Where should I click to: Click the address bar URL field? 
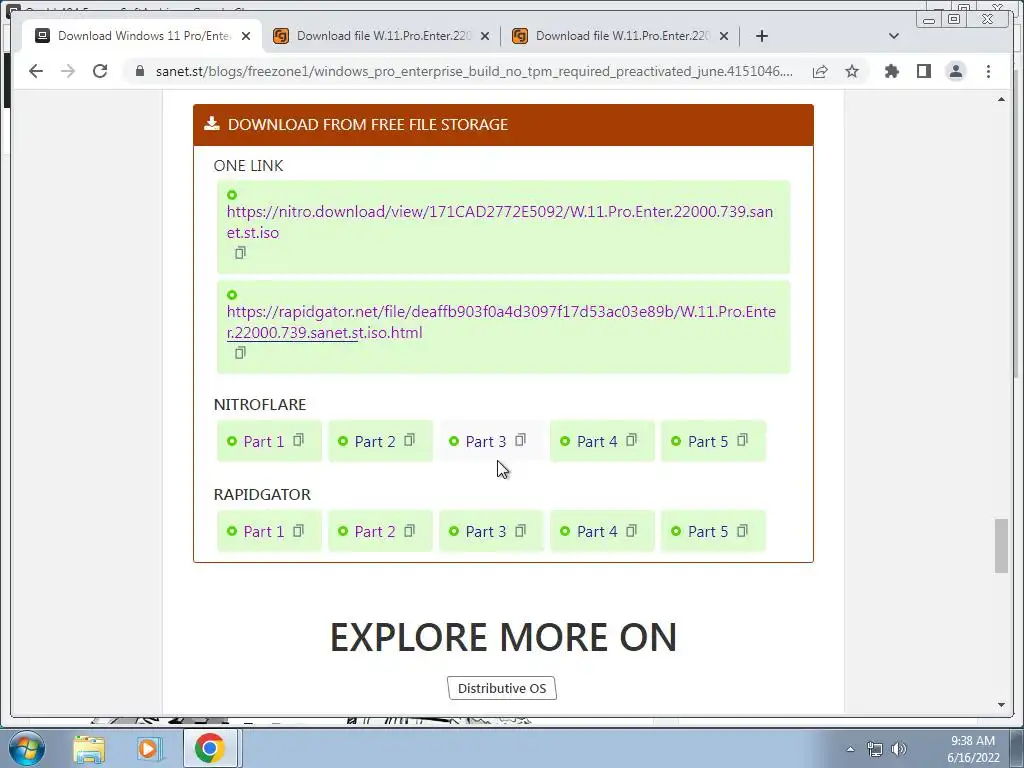pos(474,71)
